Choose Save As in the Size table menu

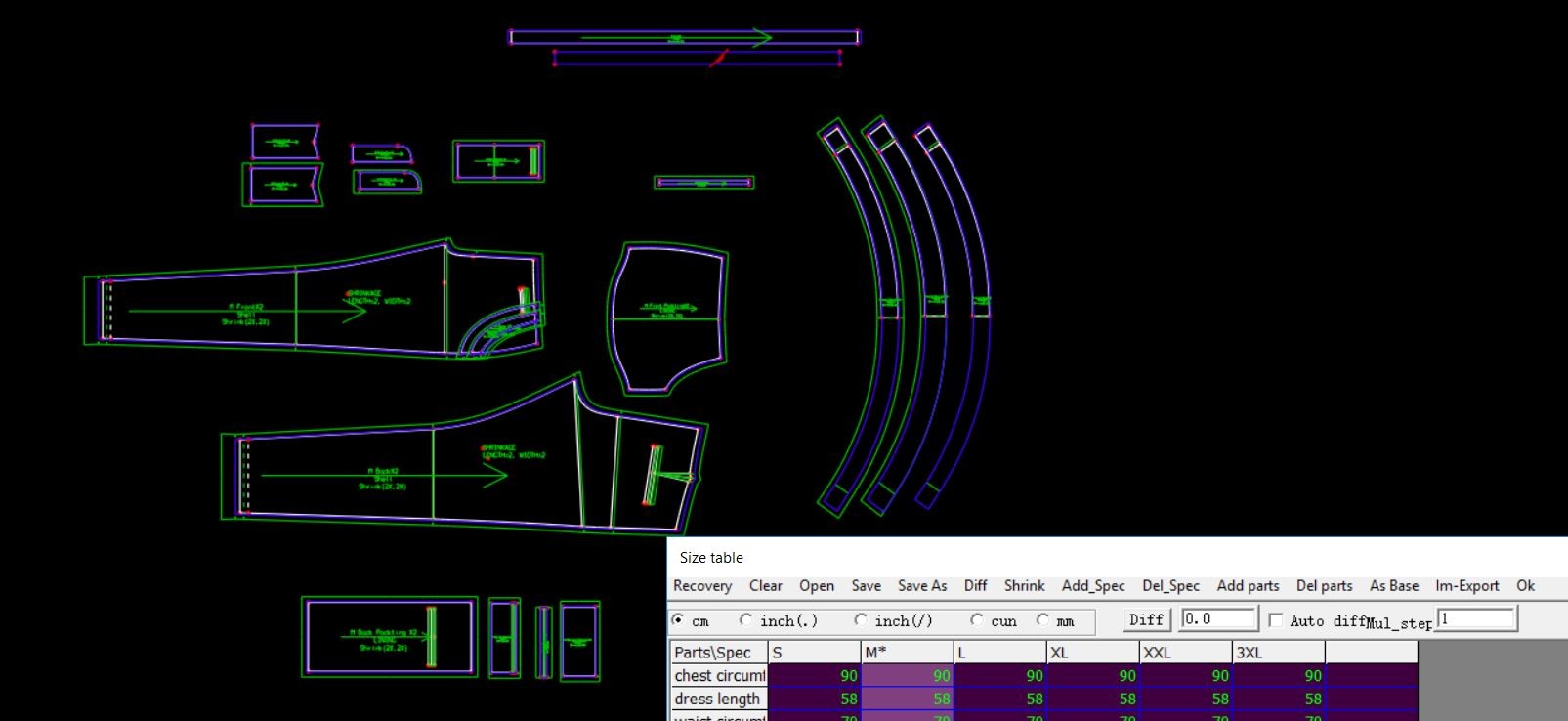(x=921, y=586)
